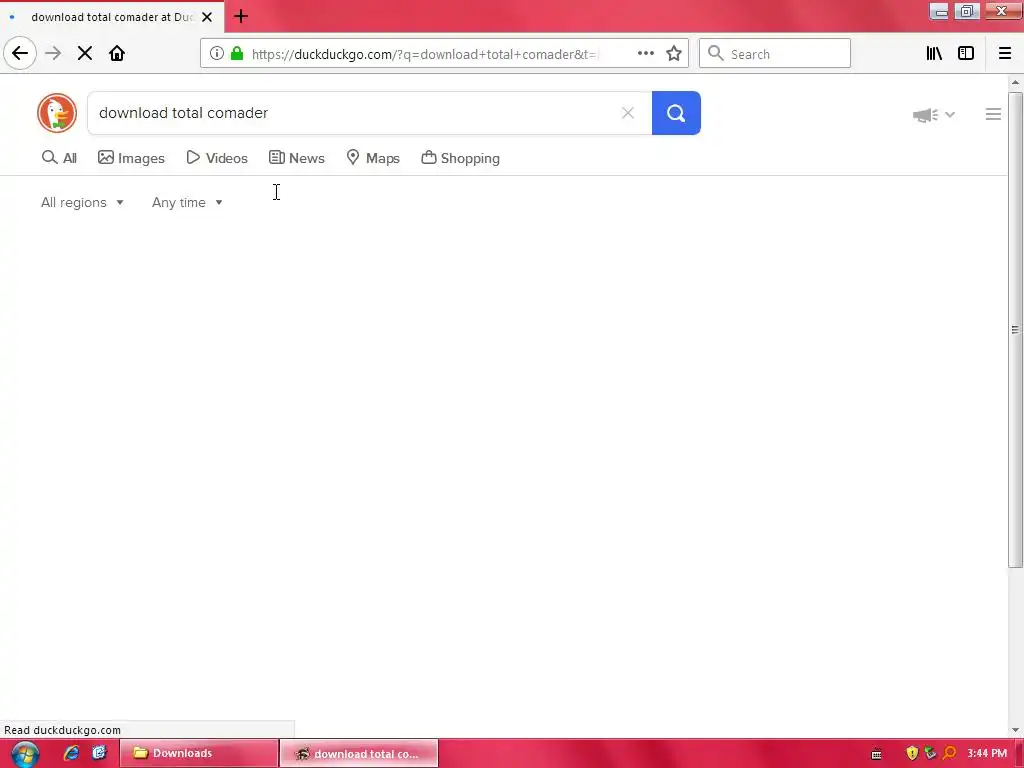Switch to All results
The width and height of the screenshot is (1024, 768).
click(x=59, y=158)
